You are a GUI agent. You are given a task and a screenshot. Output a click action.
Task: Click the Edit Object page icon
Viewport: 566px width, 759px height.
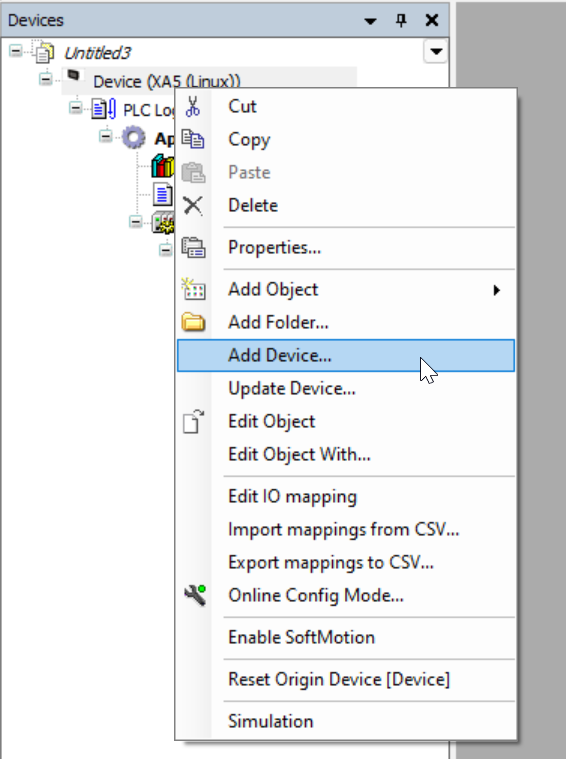click(193, 421)
